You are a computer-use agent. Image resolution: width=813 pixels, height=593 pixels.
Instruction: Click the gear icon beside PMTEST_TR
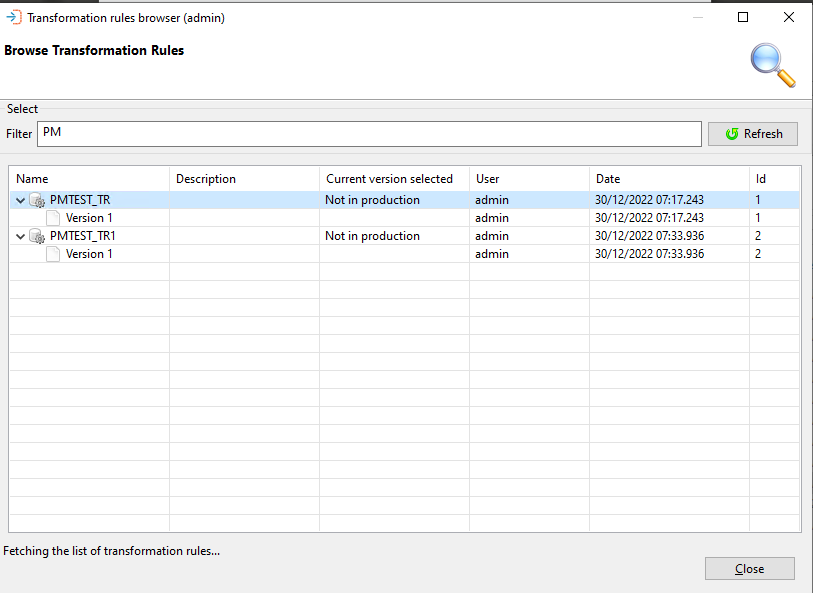point(37,200)
